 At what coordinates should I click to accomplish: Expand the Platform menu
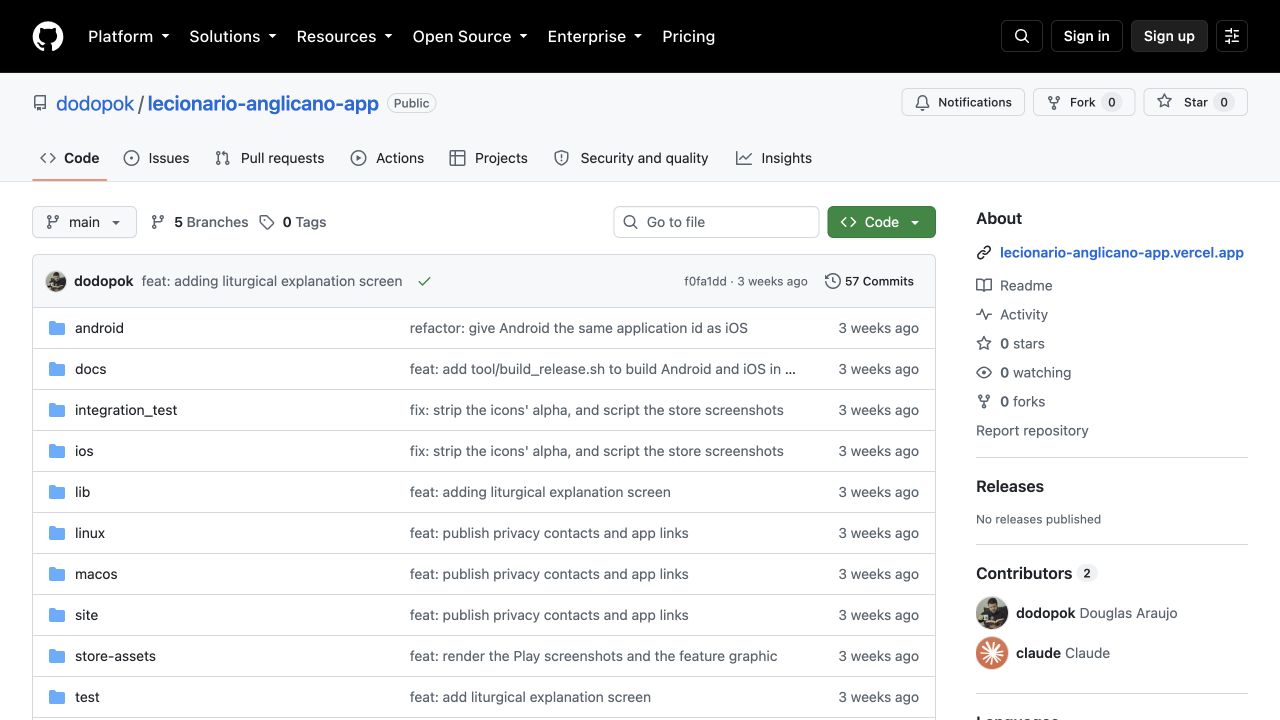(129, 36)
